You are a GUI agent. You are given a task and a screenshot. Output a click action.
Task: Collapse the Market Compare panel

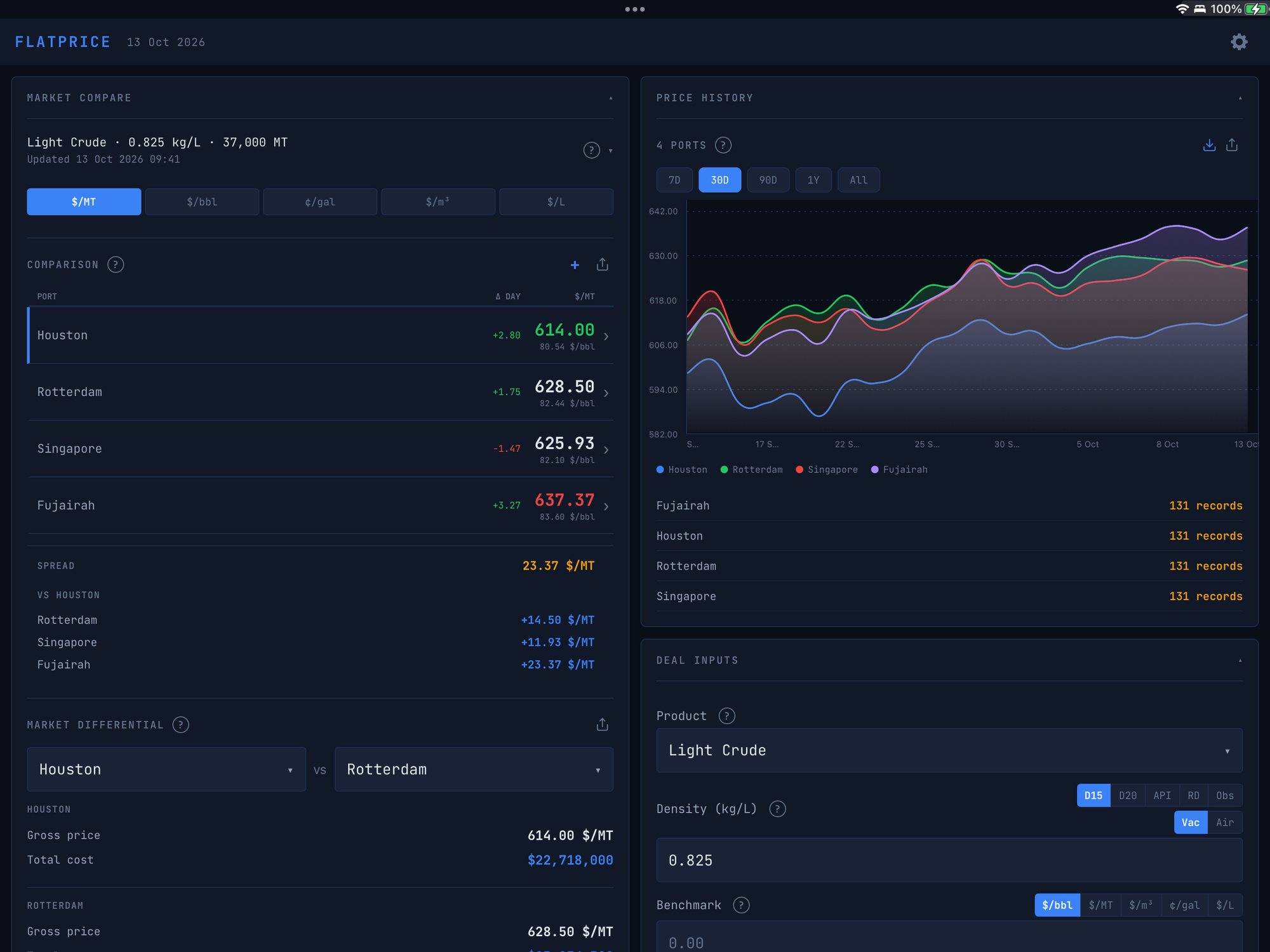coord(611,98)
